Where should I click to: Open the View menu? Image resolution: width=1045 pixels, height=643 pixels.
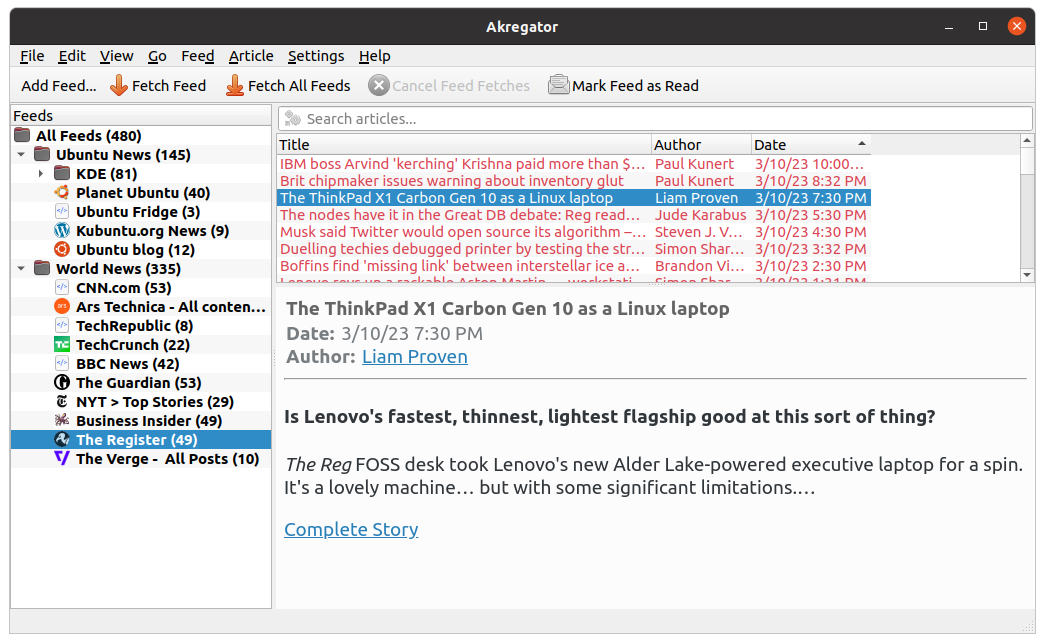click(117, 56)
